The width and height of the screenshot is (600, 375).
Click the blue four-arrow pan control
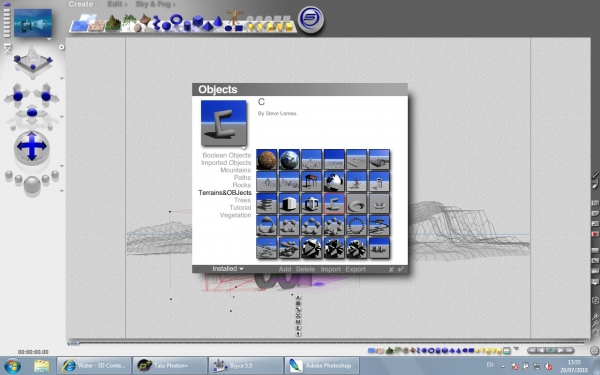pyautogui.click(x=32, y=146)
